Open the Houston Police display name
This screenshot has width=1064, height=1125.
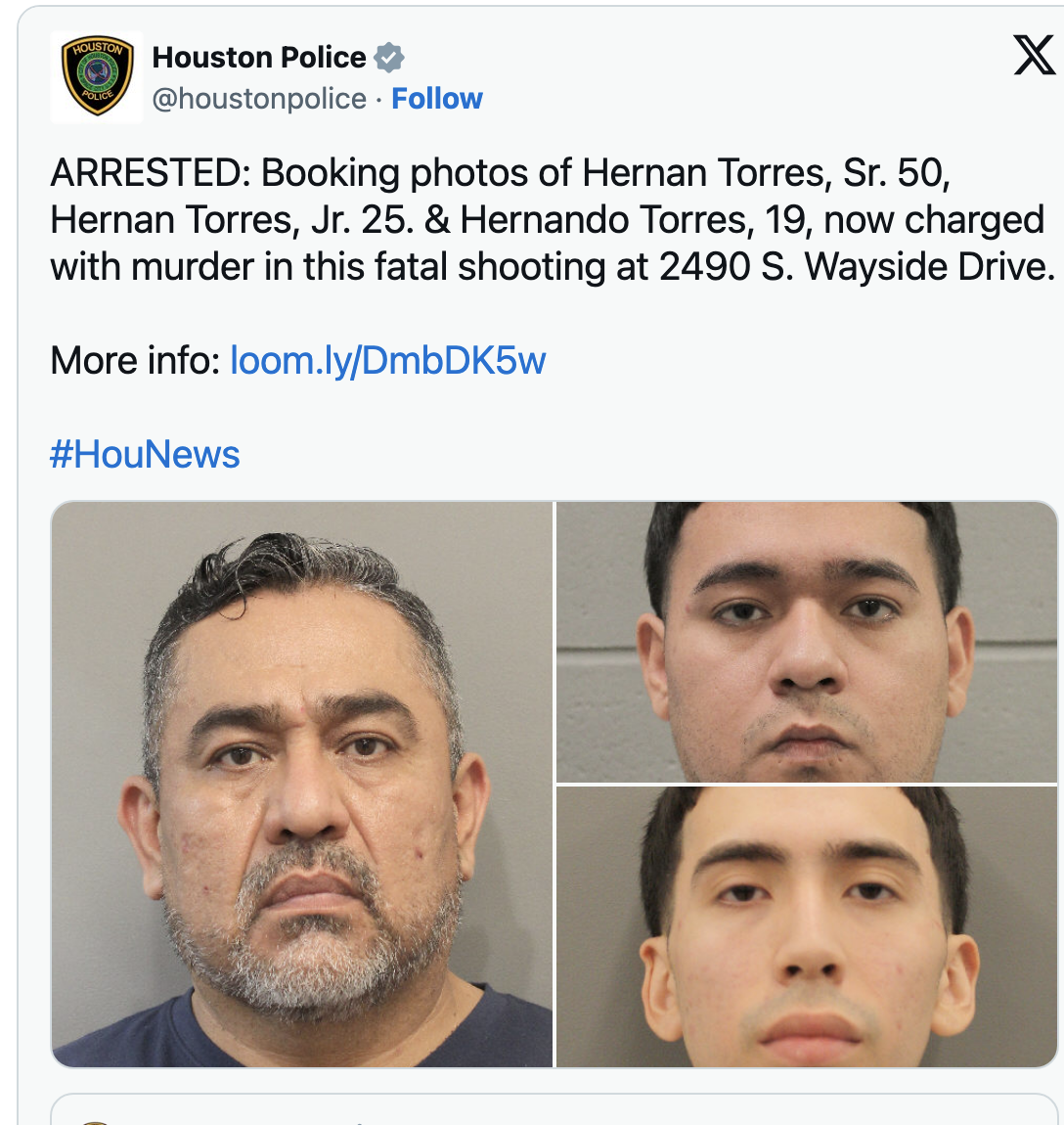click(x=259, y=58)
